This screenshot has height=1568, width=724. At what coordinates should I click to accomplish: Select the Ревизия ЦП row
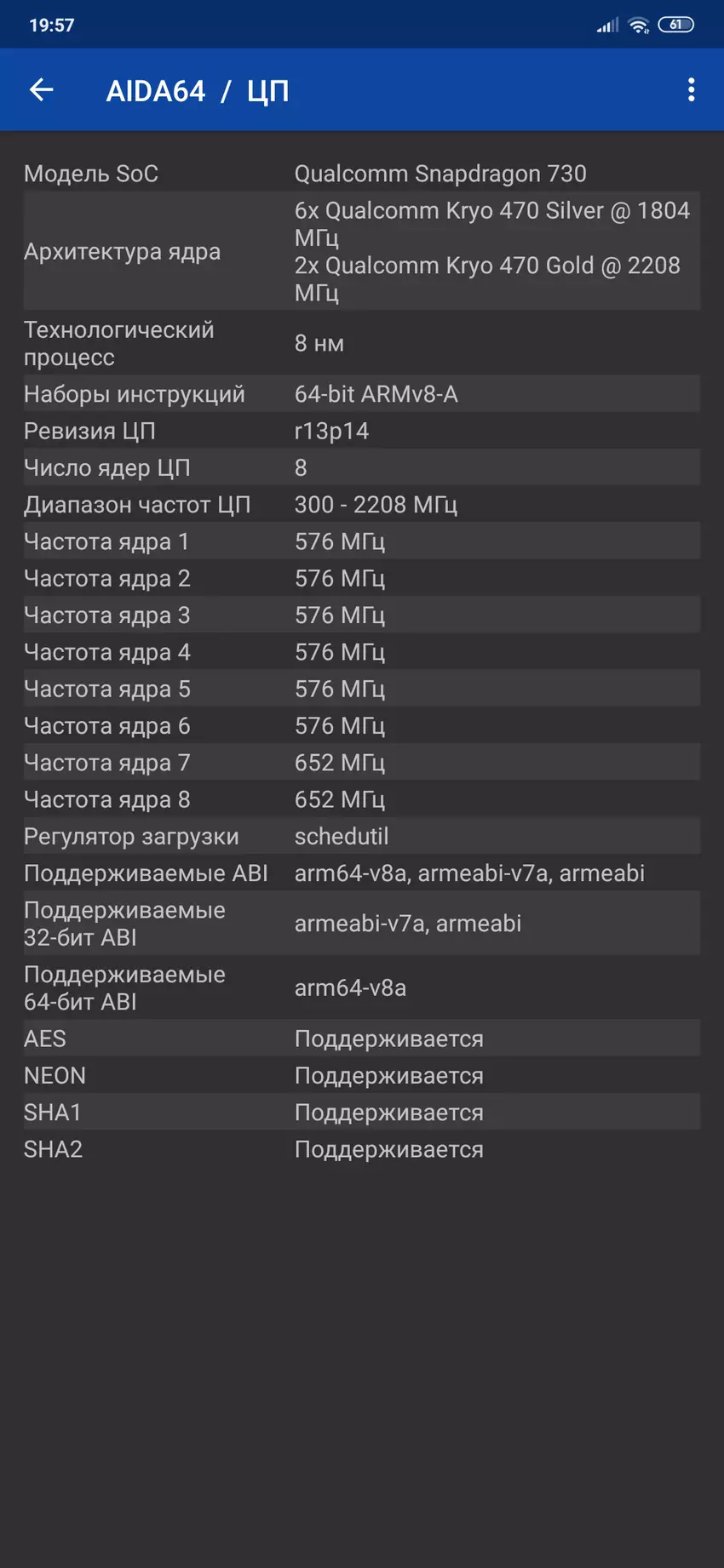[361, 431]
